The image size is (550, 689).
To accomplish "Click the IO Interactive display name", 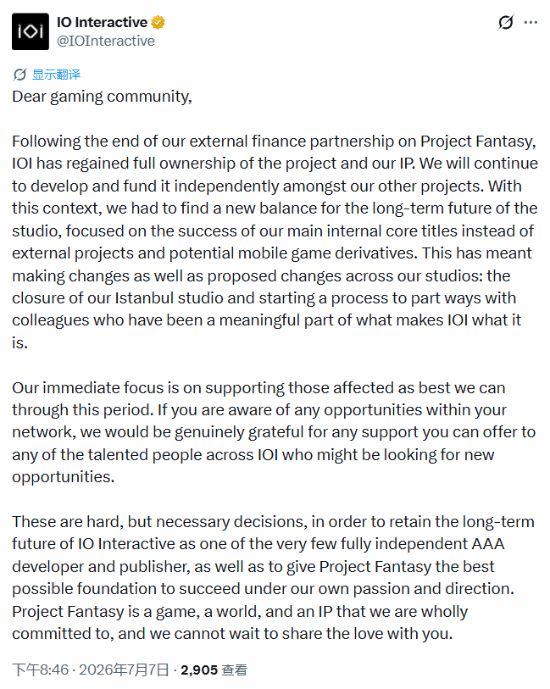I will point(102,22).
